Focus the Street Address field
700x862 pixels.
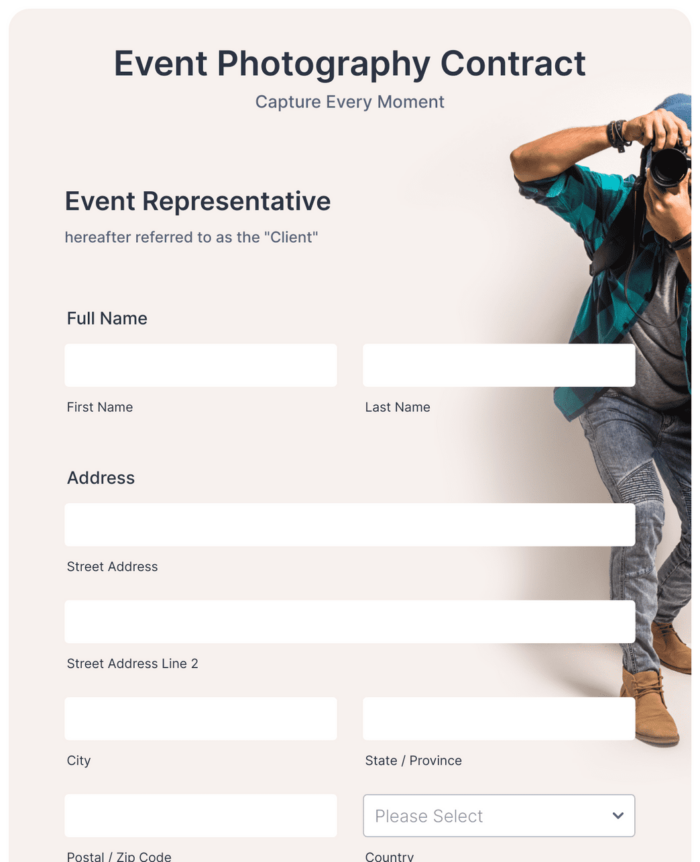pyautogui.click(x=350, y=525)
